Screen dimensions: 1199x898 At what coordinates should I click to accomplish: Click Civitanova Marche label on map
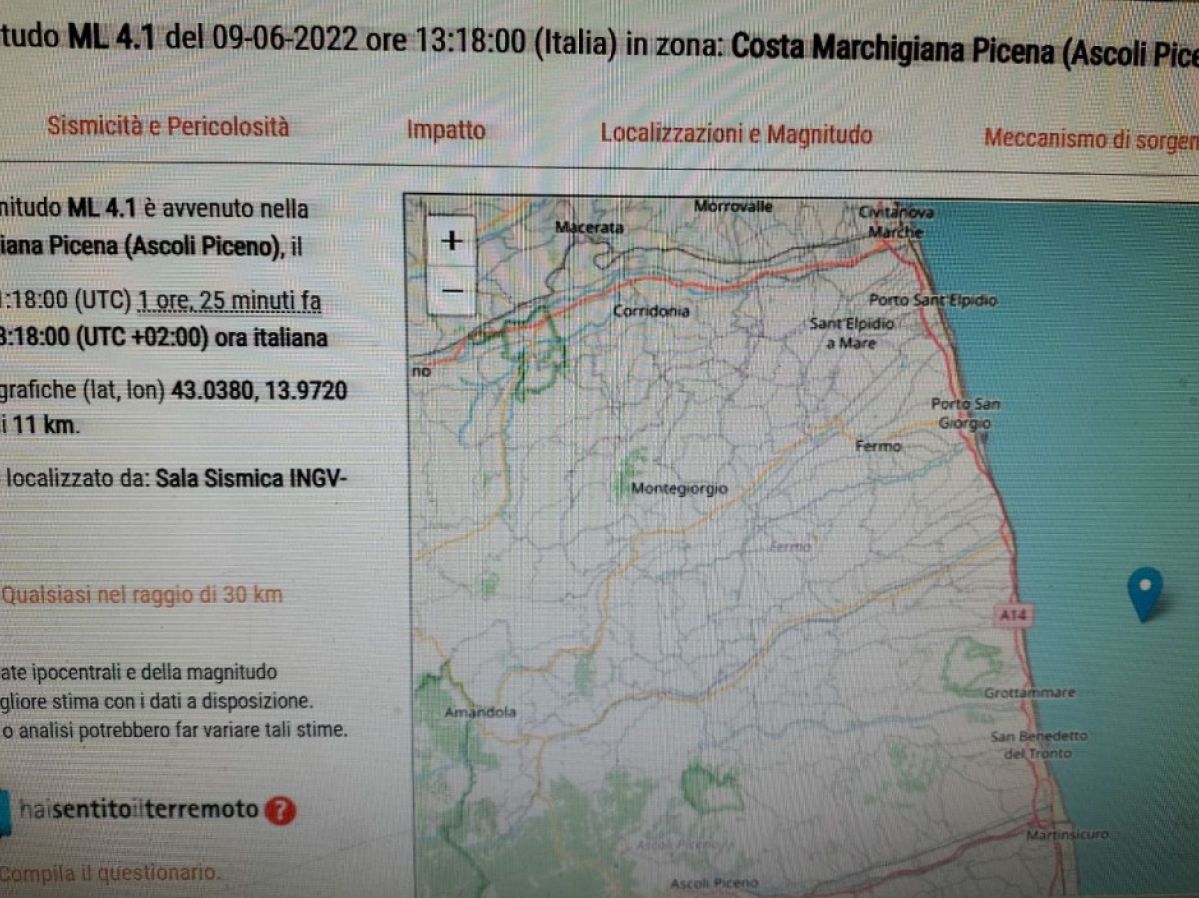pyautogui.click(x=896, y=222)
